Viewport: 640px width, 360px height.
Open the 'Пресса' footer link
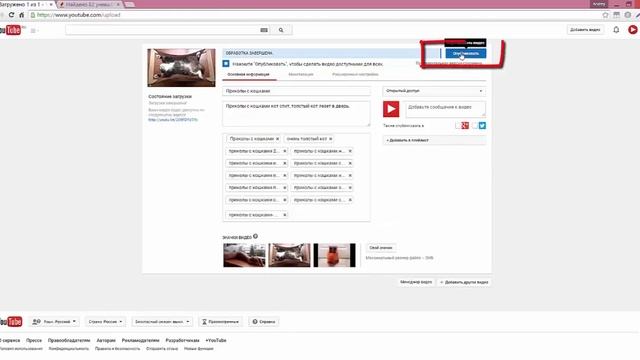pyautogui.click(x=34, y=340)
